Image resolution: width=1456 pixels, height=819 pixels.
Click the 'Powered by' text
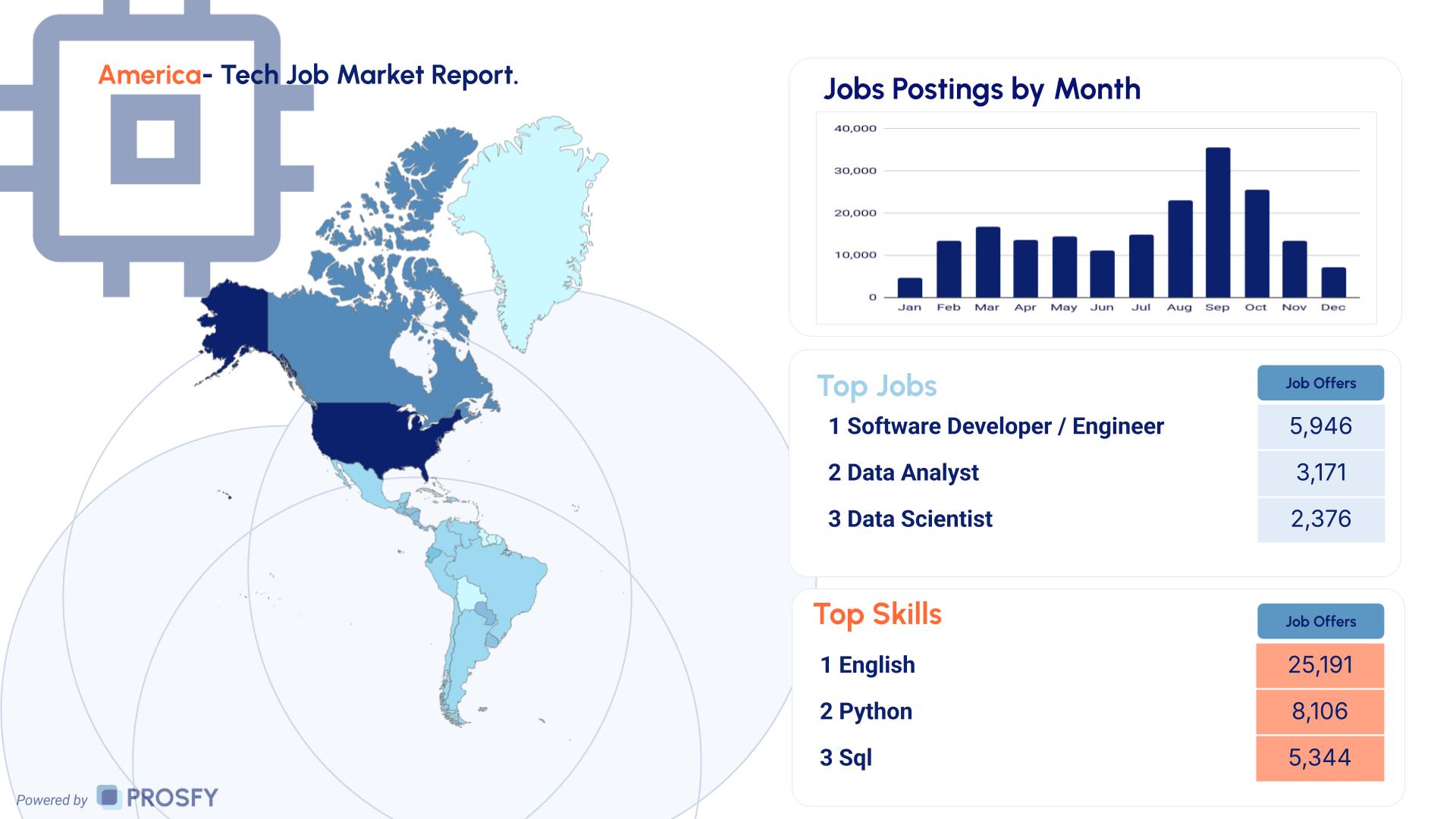click(52, 800)
